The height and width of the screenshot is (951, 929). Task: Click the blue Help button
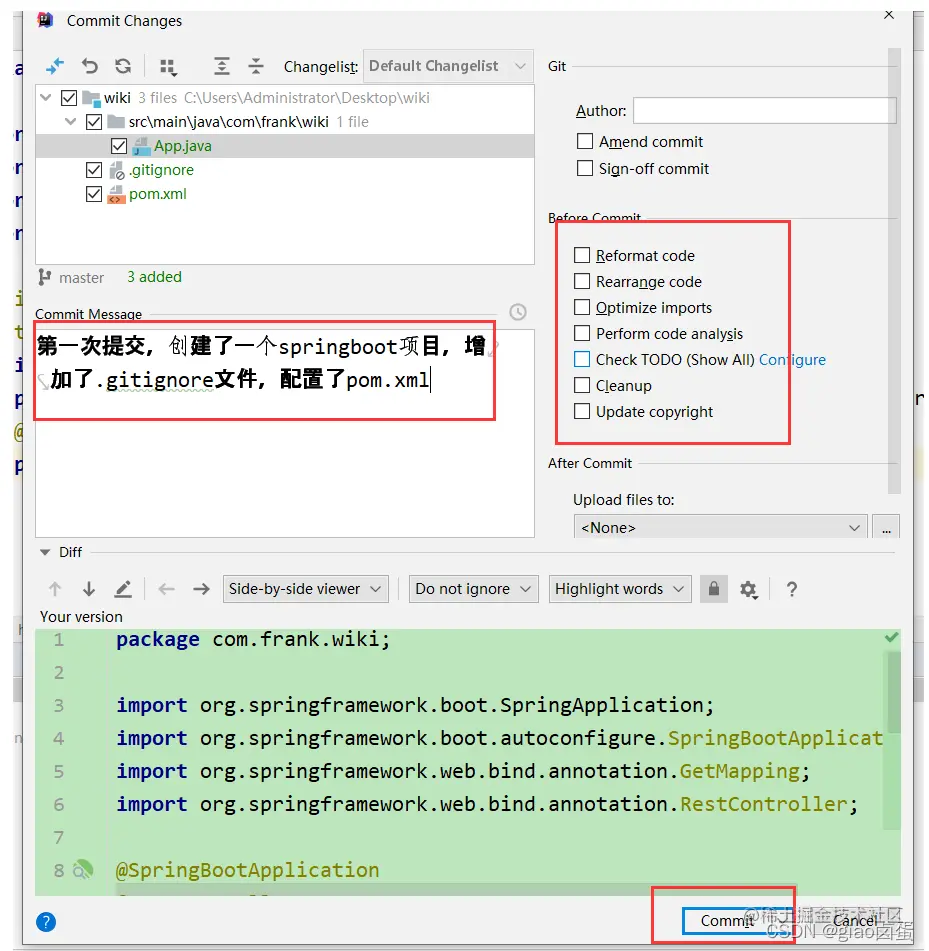point(46,922)
